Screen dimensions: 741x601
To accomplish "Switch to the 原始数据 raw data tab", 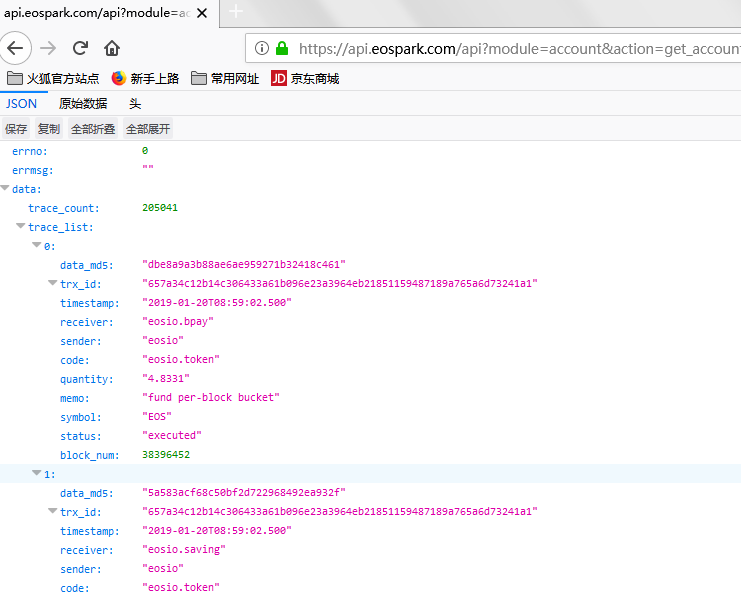I will click(83, 103).
